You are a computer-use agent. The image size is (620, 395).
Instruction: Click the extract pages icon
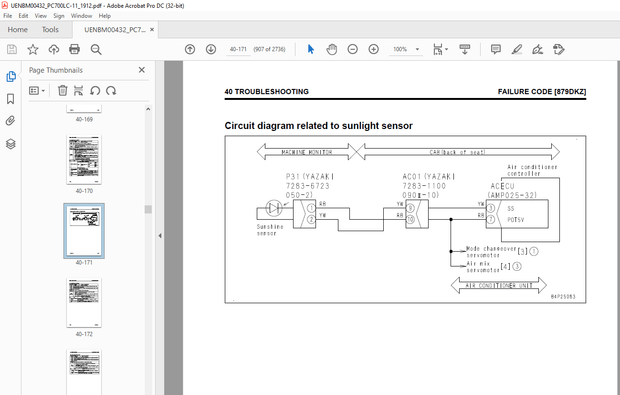(x=79, y=91)
